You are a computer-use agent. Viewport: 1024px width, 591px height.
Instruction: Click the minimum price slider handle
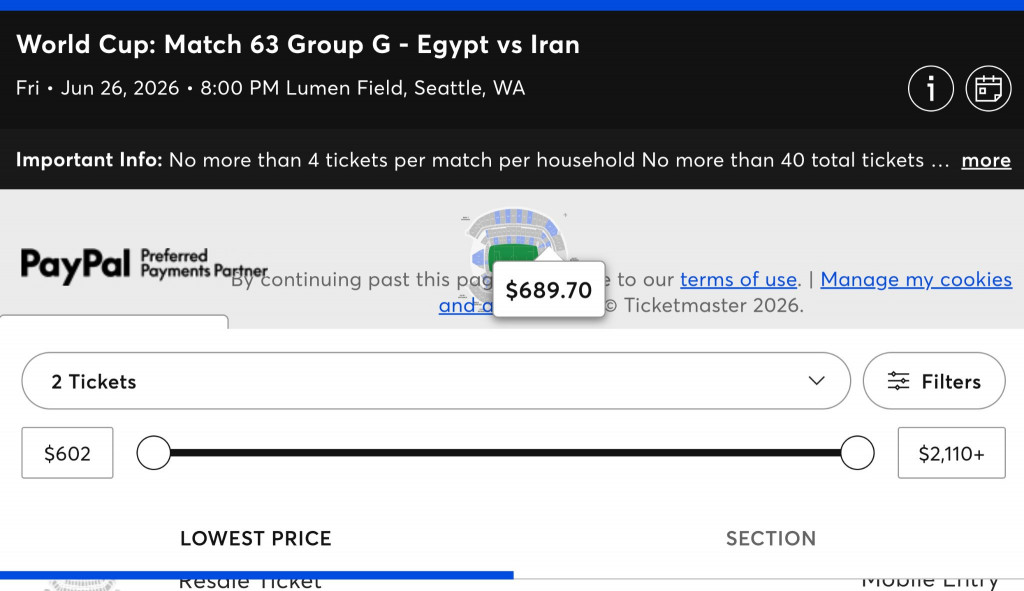click(x=153, y=453)
